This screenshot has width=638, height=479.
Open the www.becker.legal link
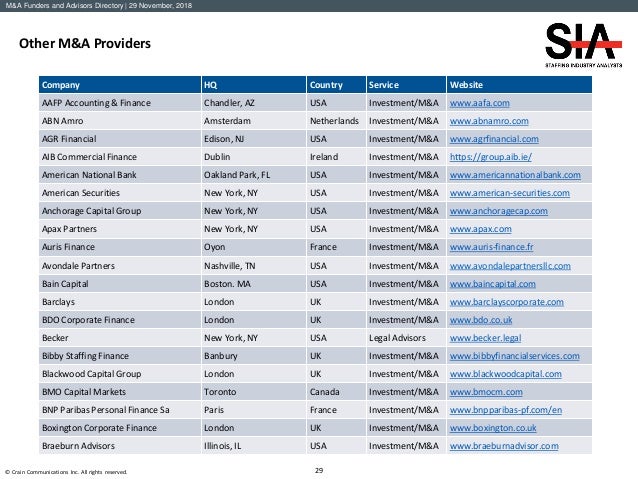485,338
